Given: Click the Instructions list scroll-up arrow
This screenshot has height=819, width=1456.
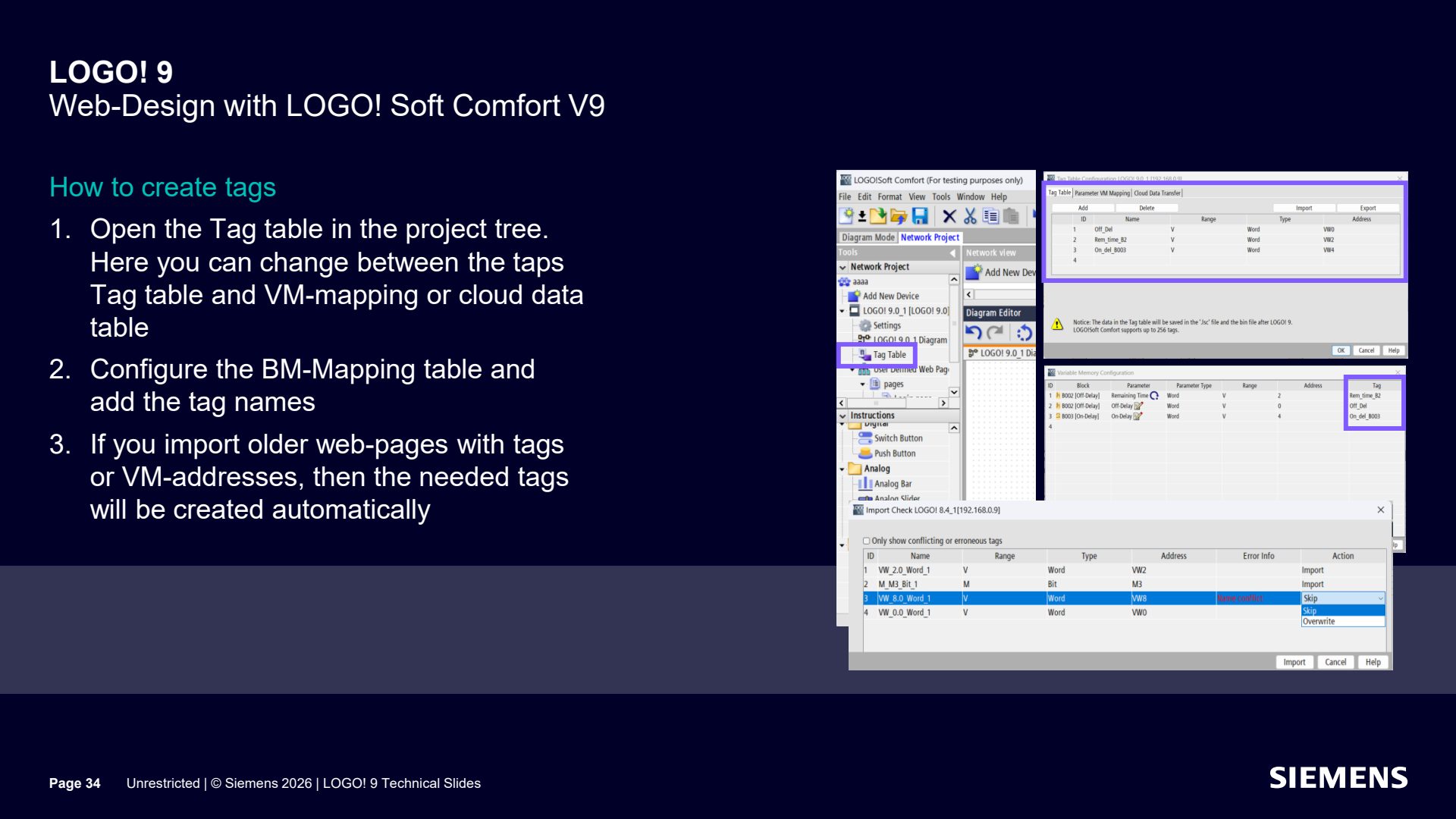Looking at the screenshot, I should pyautogui.click(x=954, y=428).
